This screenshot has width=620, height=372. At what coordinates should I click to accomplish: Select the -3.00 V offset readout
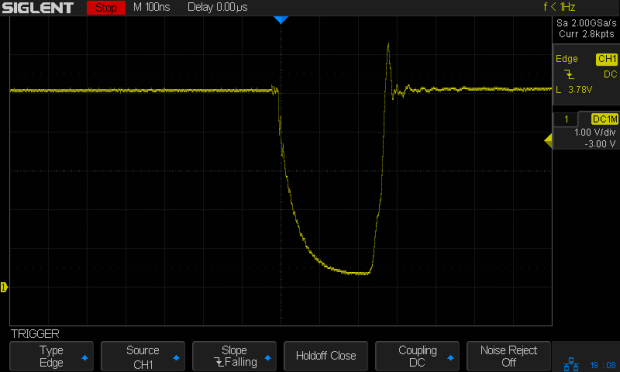(x=600, y=144)
